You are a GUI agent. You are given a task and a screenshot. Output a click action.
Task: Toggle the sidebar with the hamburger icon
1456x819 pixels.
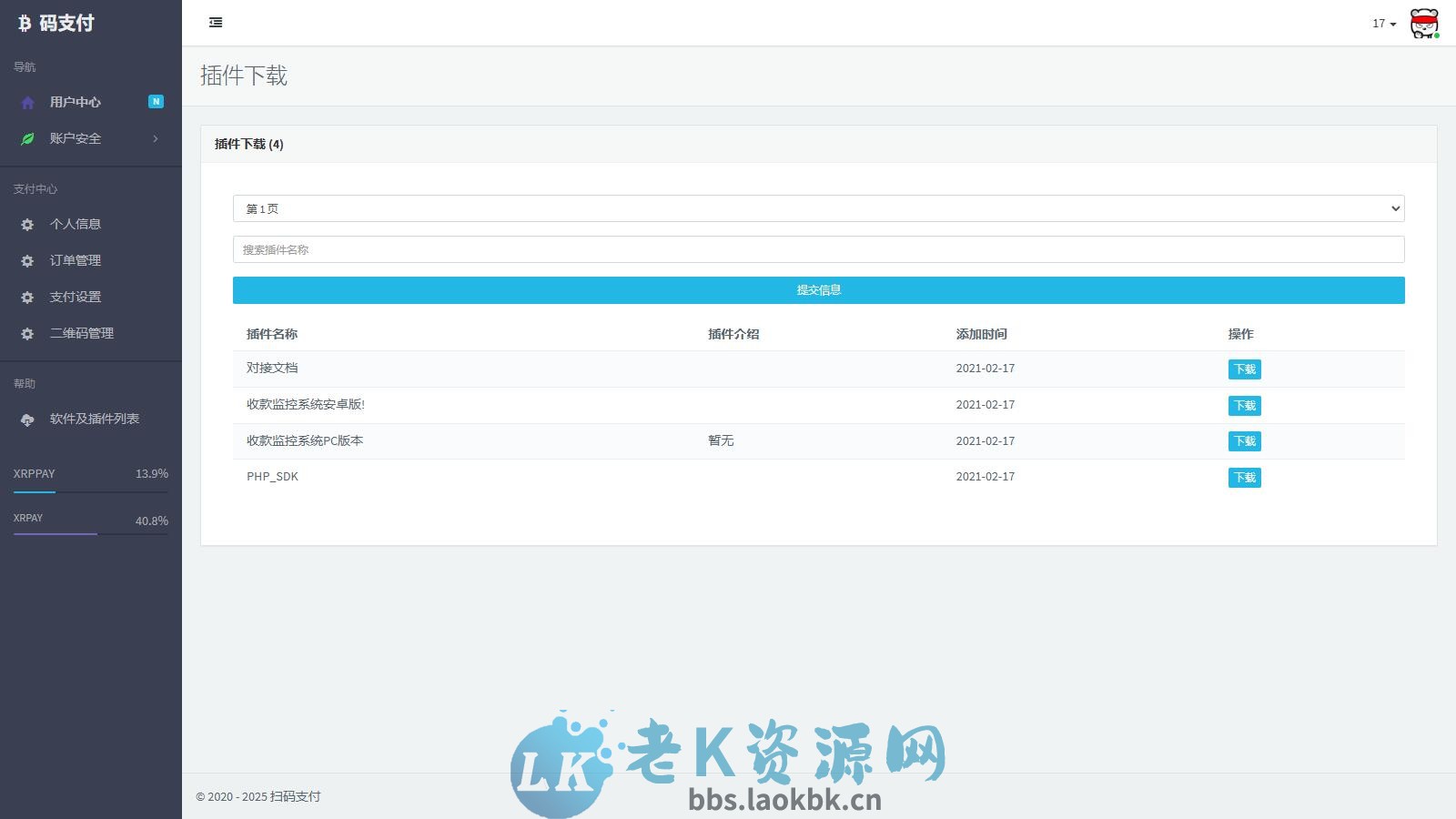coord(216,22)
